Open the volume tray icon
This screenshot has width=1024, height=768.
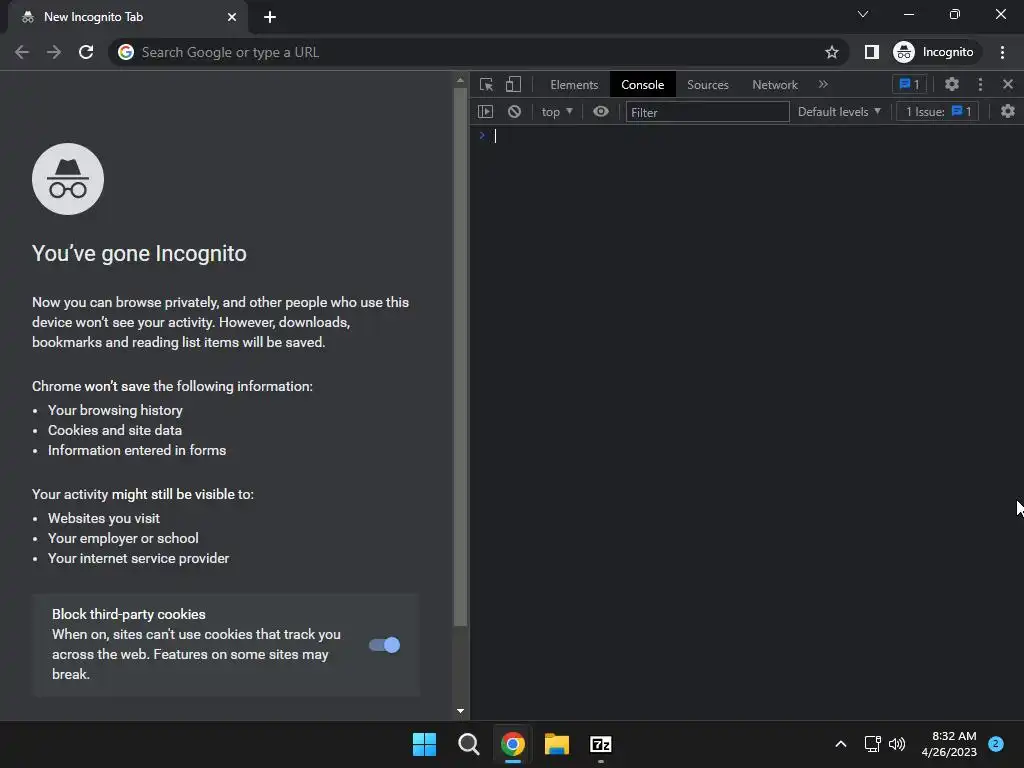(897, 744)
